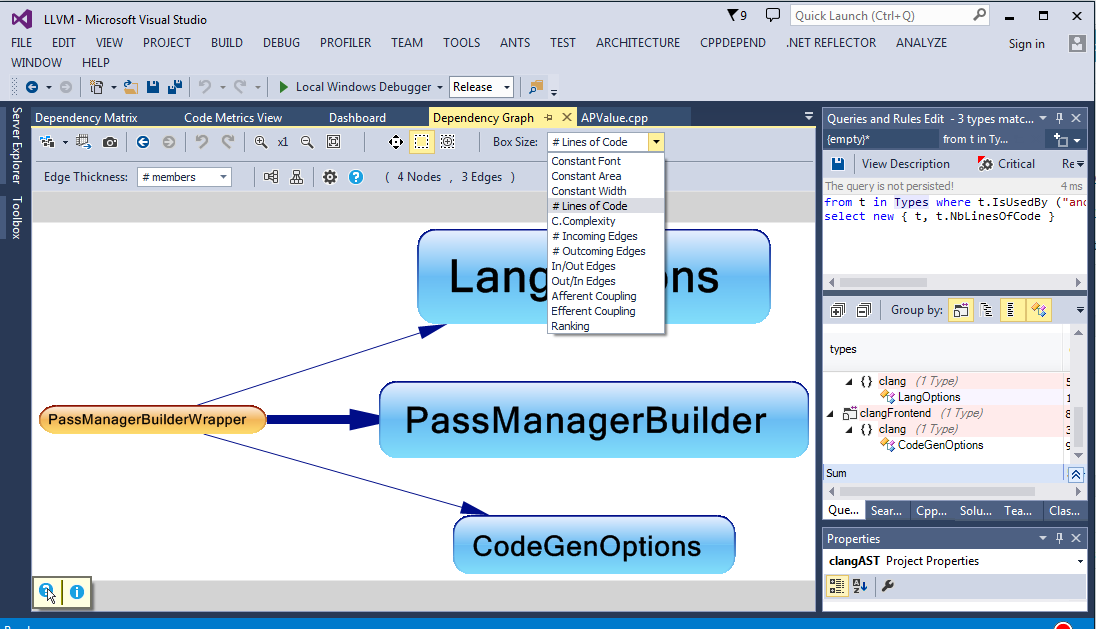Viewport: 1096px width, 629px height.
Task: Export the graph to the dependency matrix
Action: coord(83,142)
